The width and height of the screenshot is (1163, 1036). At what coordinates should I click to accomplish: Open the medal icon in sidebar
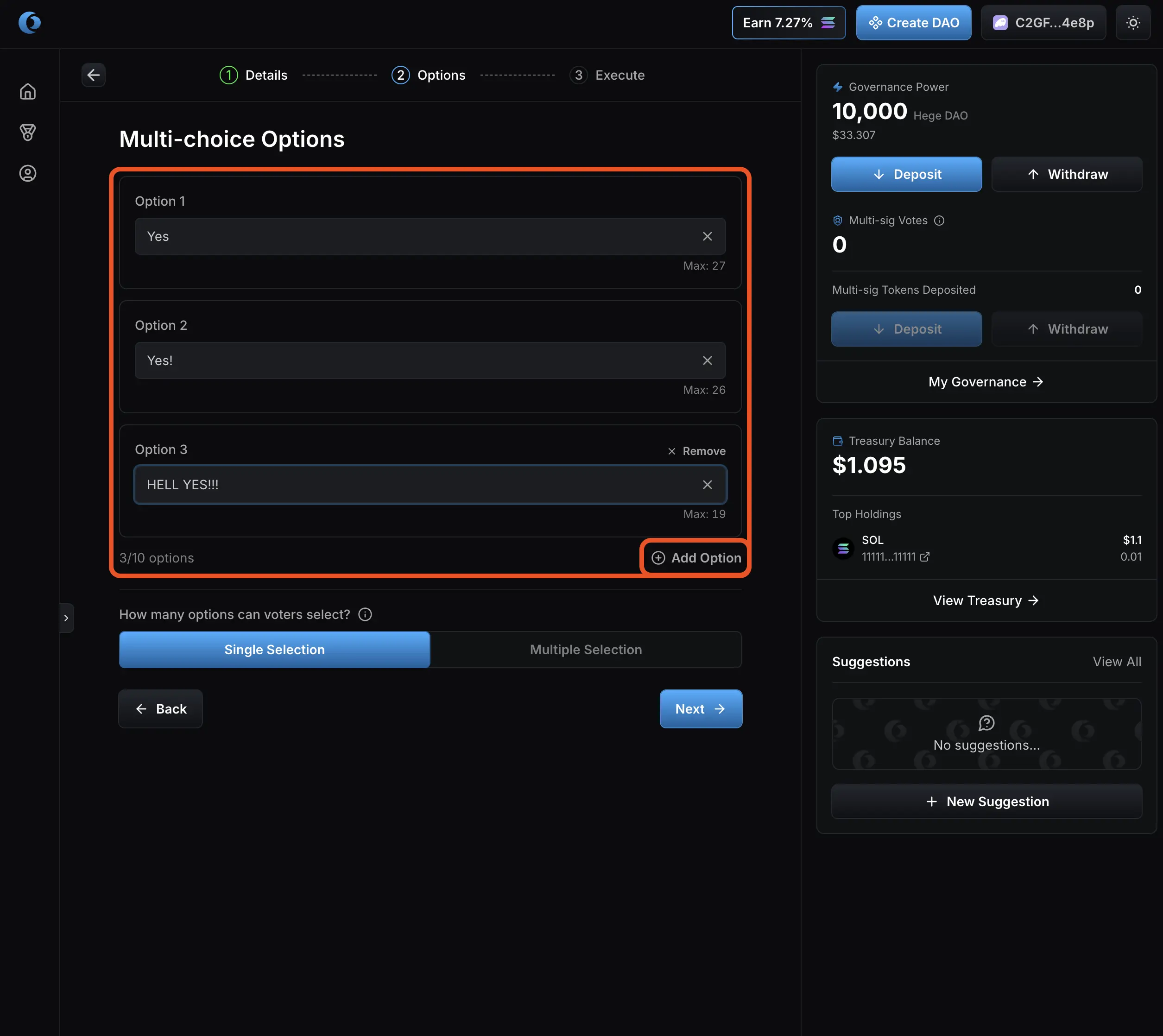(27, 133)
